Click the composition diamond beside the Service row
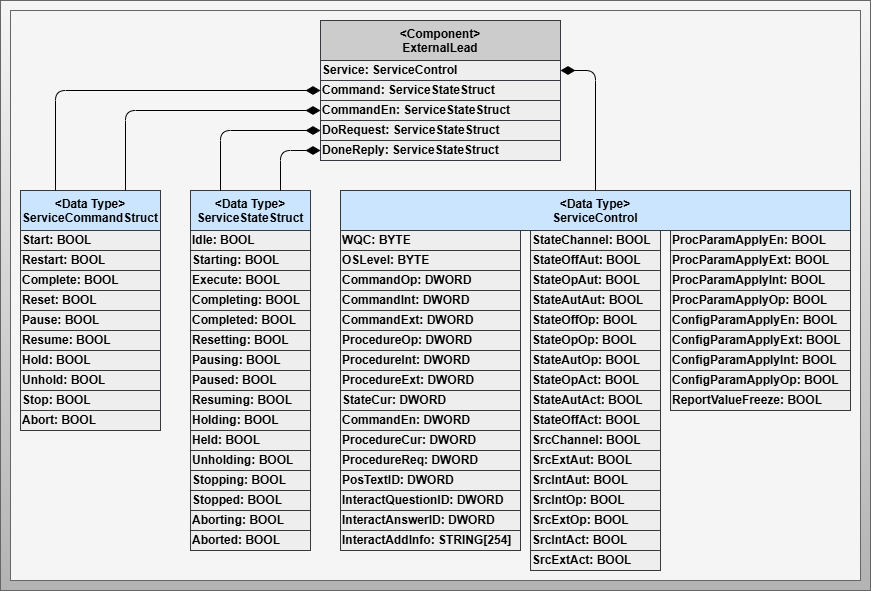Viewport: 871px width, 591px height. pos(568,70)
